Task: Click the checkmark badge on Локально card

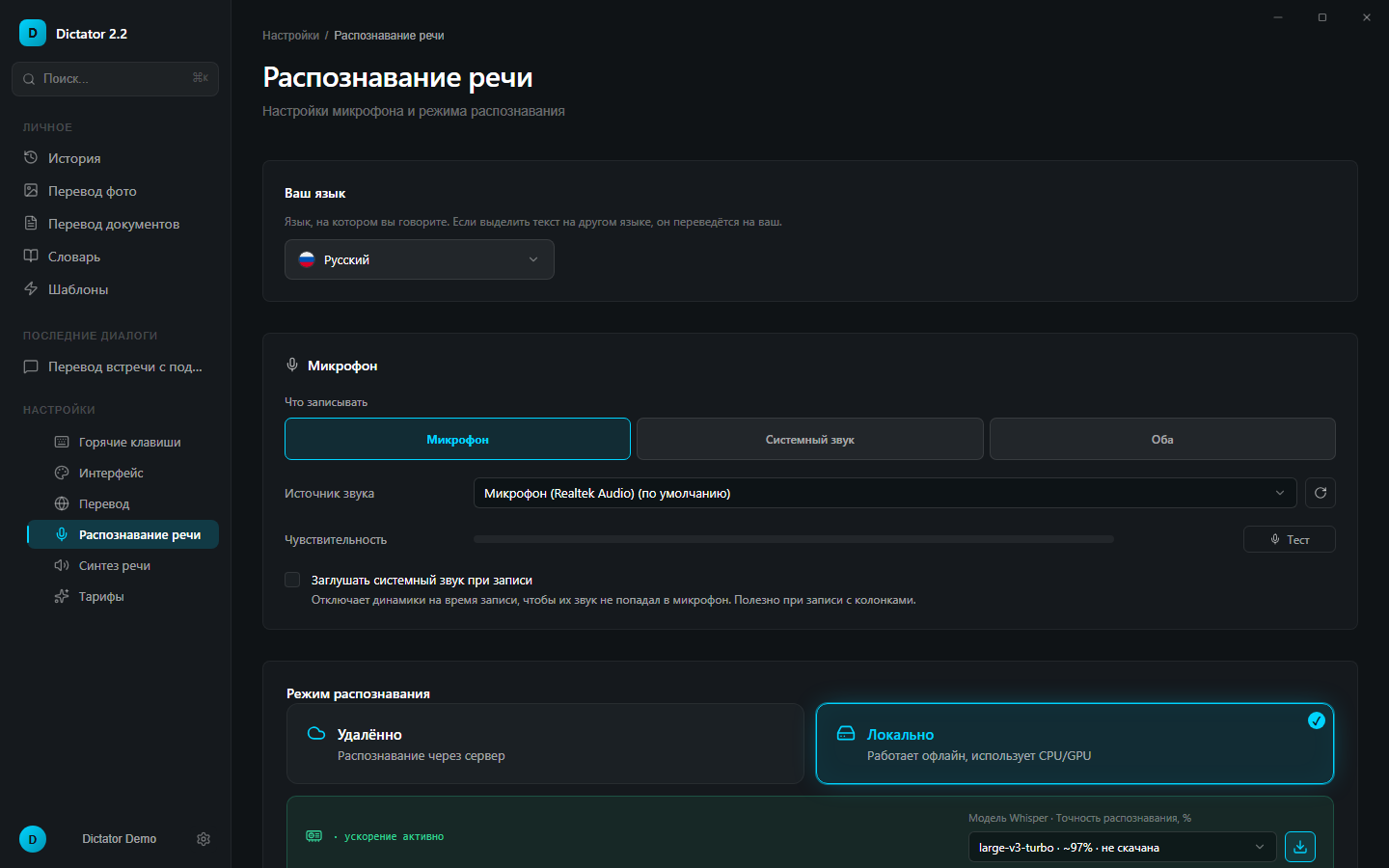Action: [x=1316, y=720]
